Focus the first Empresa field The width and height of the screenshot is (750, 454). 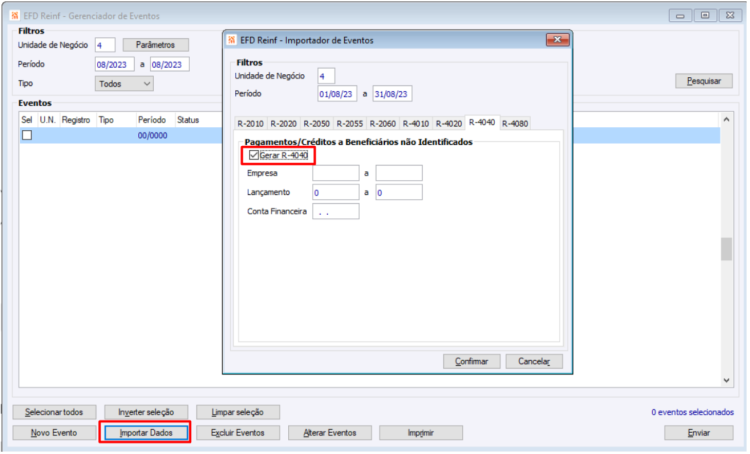point(336,173)
